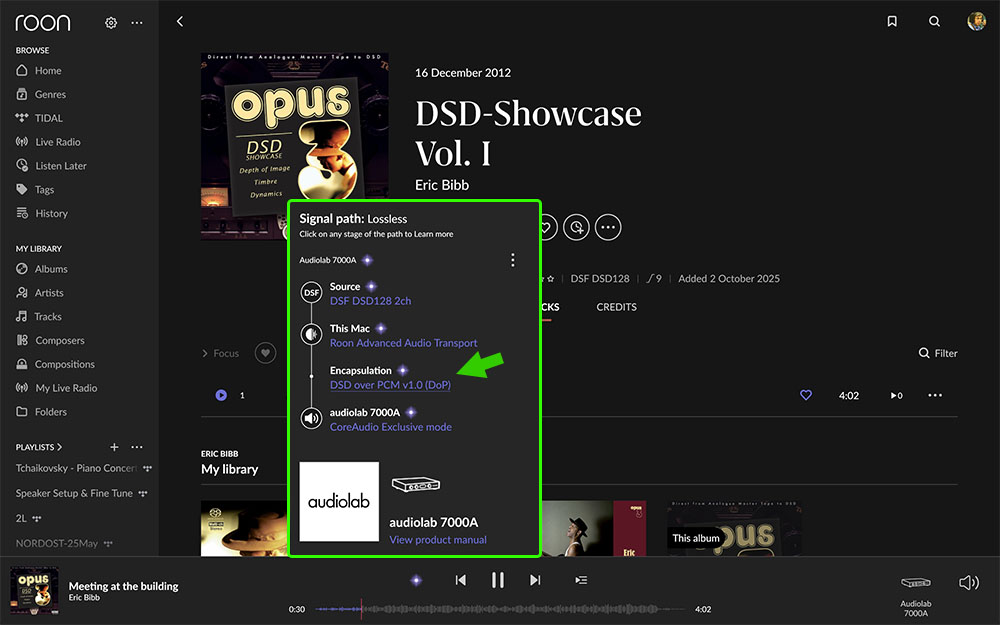Open search with the magnifier icon
This screenshot has height=625, width=1000.
[934, 21]
